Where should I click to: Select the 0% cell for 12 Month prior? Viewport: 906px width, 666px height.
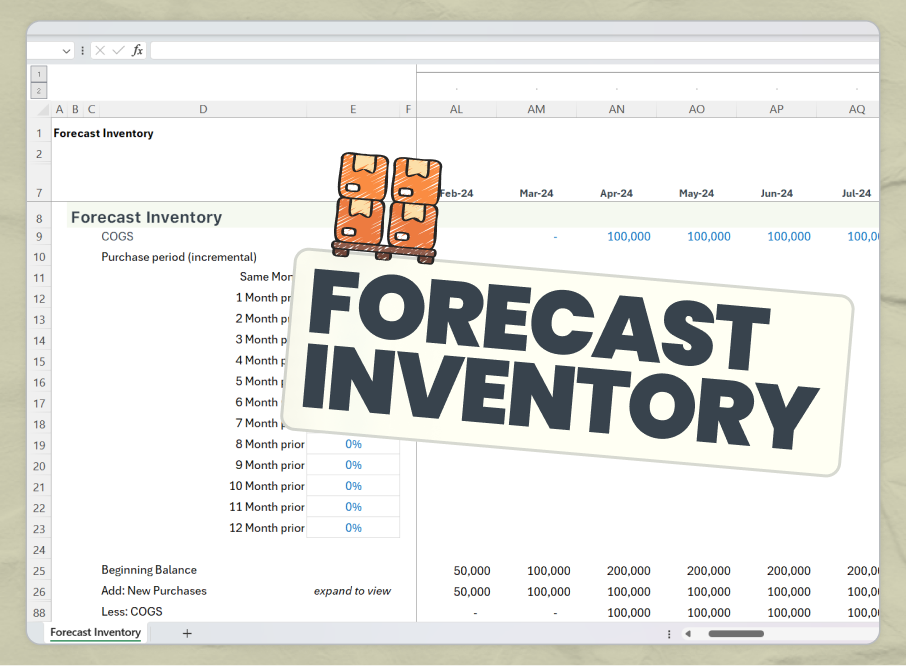coord(353,527)
